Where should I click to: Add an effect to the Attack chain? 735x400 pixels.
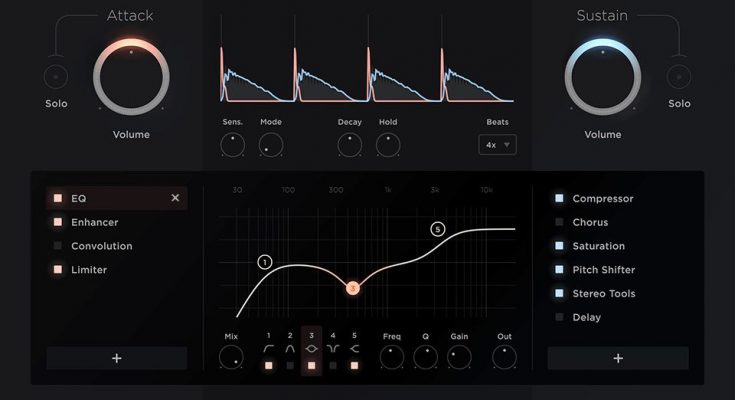[117, 358]
